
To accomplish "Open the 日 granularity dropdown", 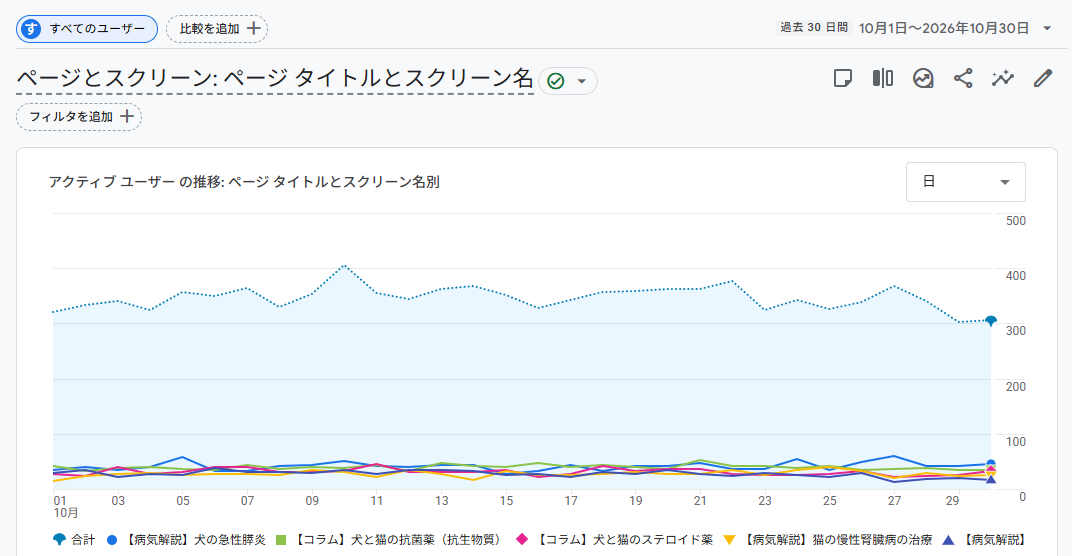I will point(965,182).
